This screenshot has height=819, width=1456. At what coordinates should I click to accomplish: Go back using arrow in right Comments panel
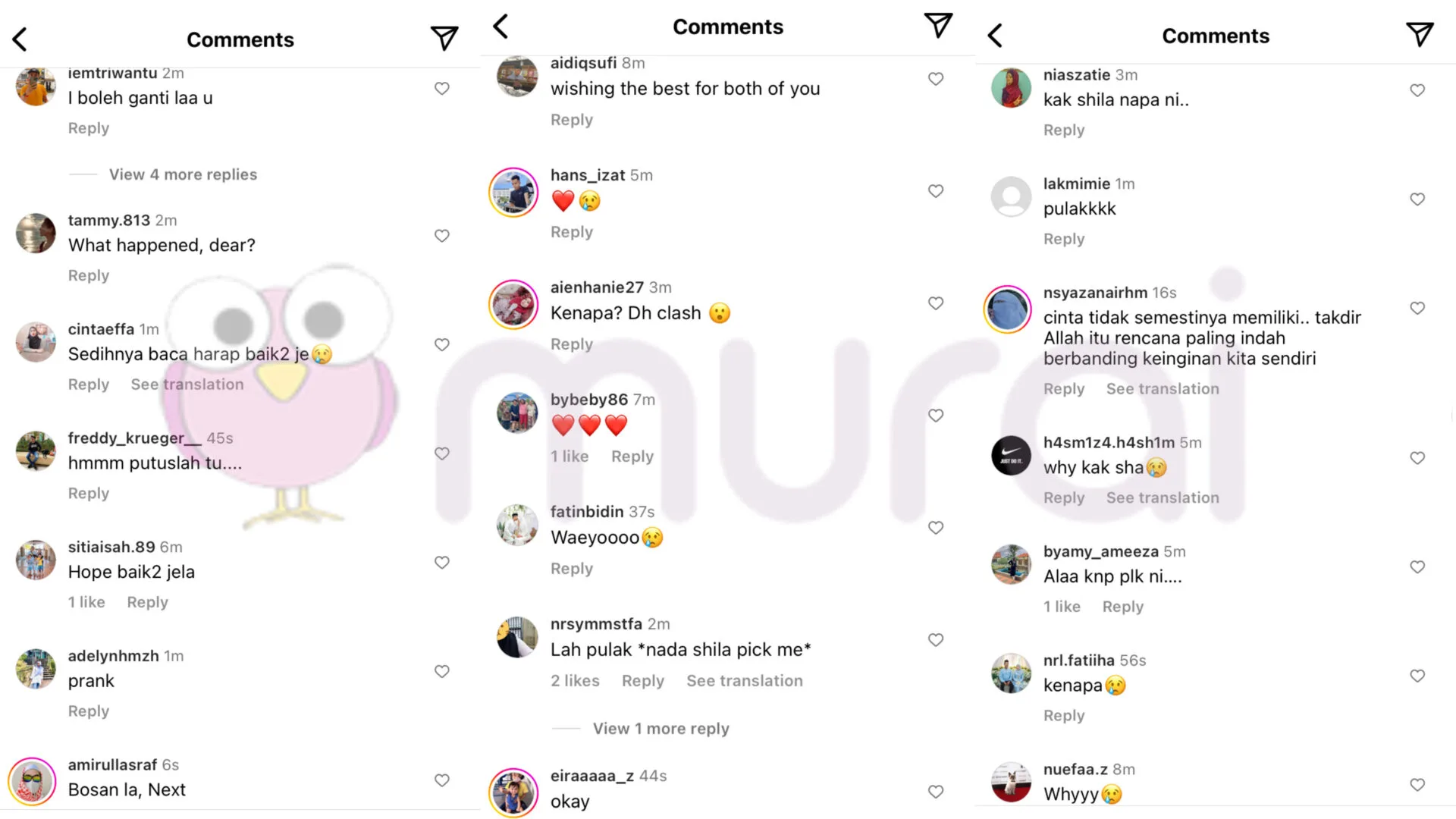(995, 35)
